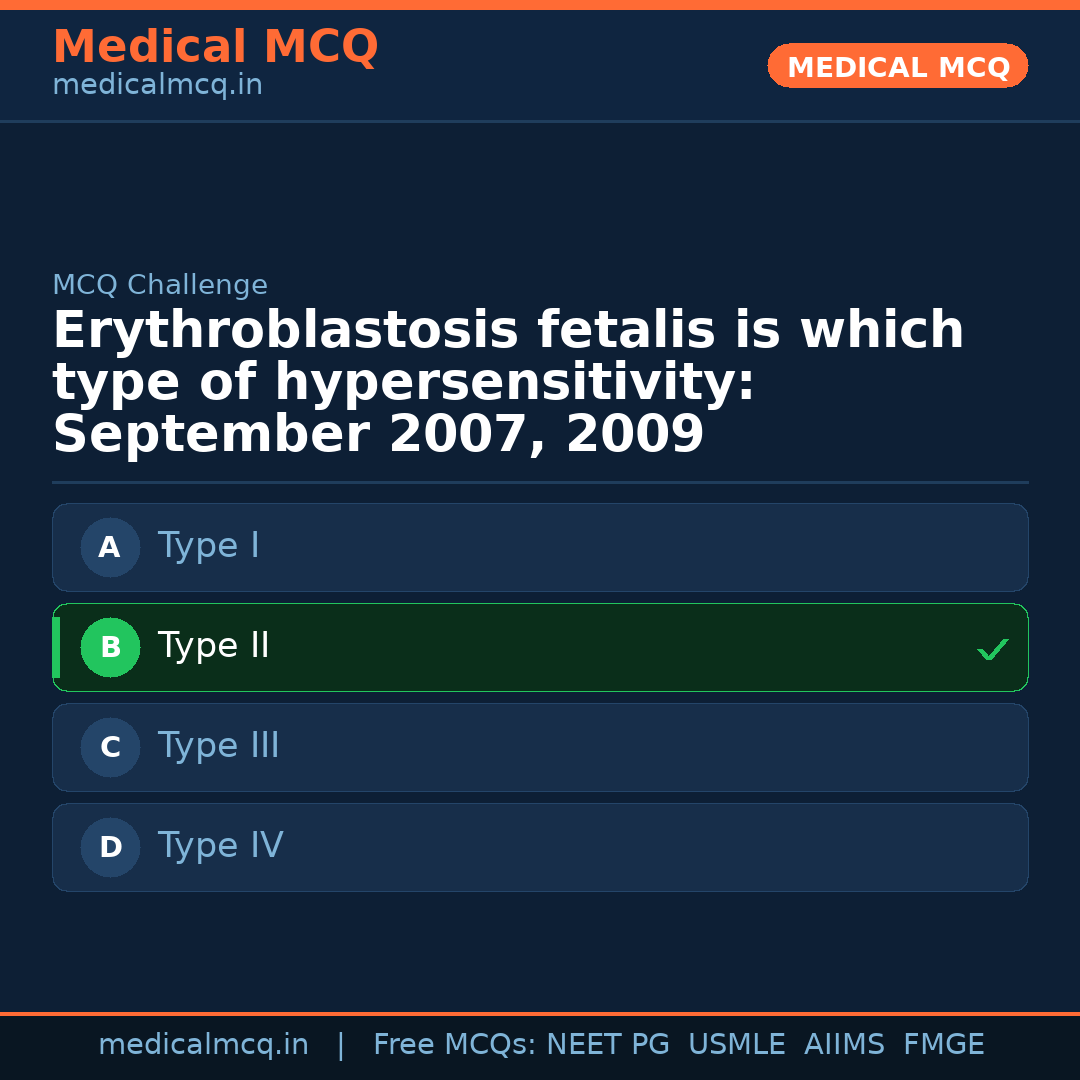Expand the Type I answer card

540,547
